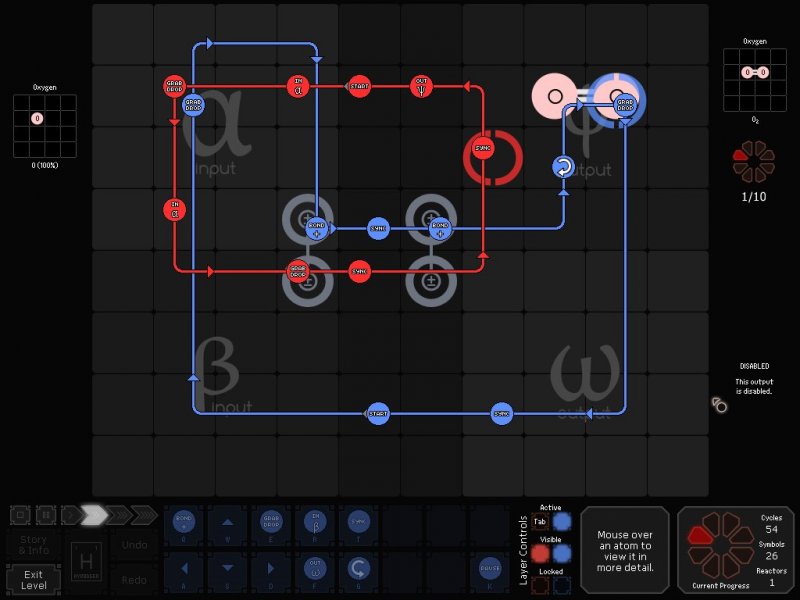Click the highlighted double-chevron speed button

(x=95, y=515)
